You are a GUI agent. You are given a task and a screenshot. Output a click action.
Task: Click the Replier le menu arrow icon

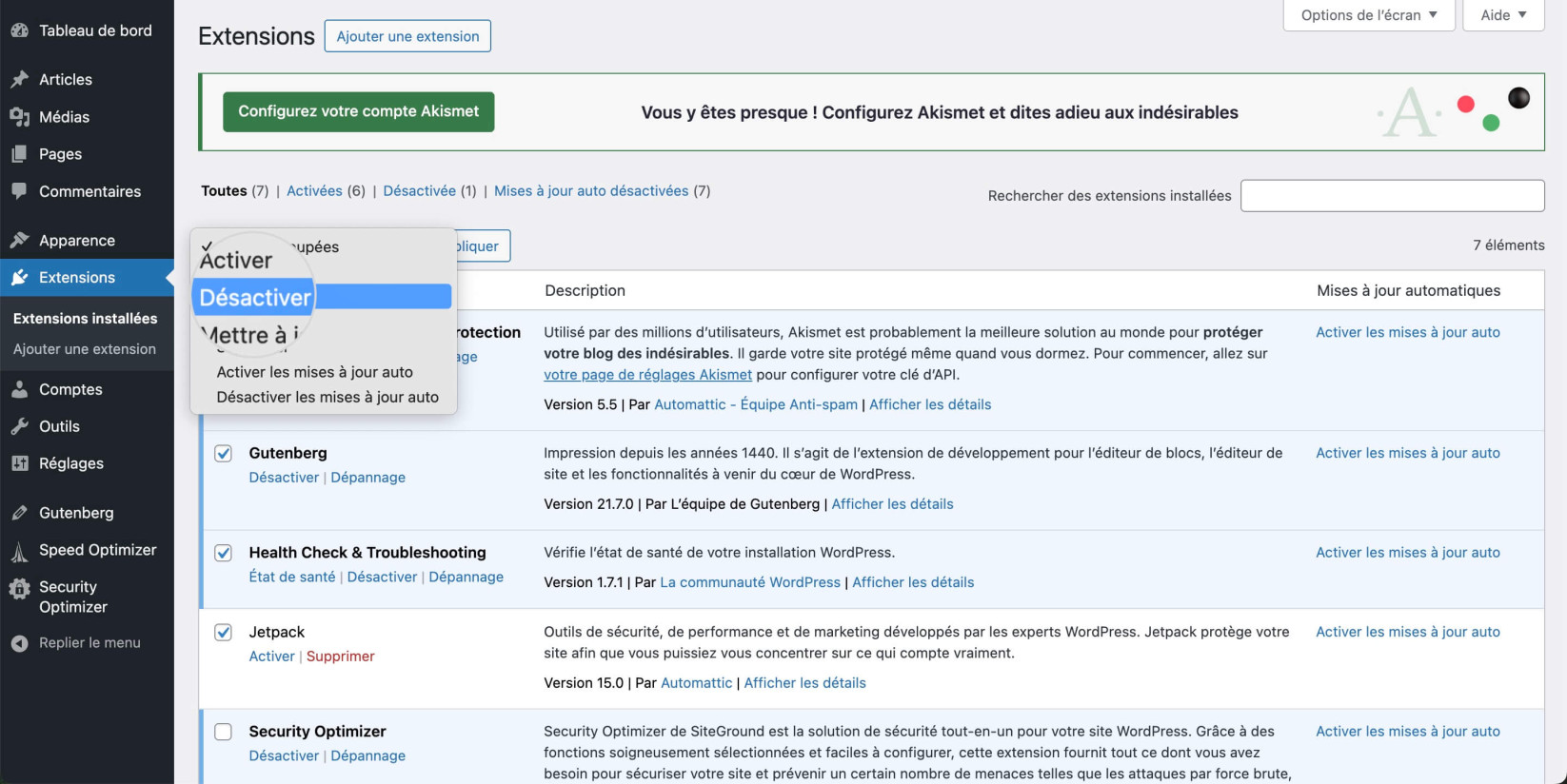19,643
